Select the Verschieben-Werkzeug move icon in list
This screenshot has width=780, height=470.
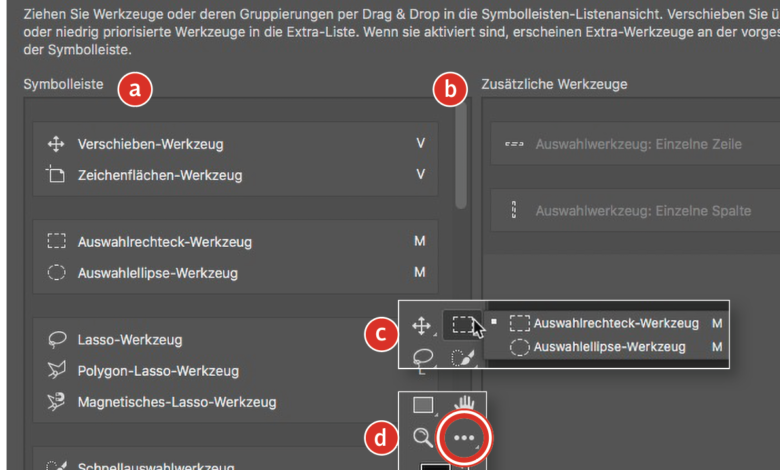56,144
